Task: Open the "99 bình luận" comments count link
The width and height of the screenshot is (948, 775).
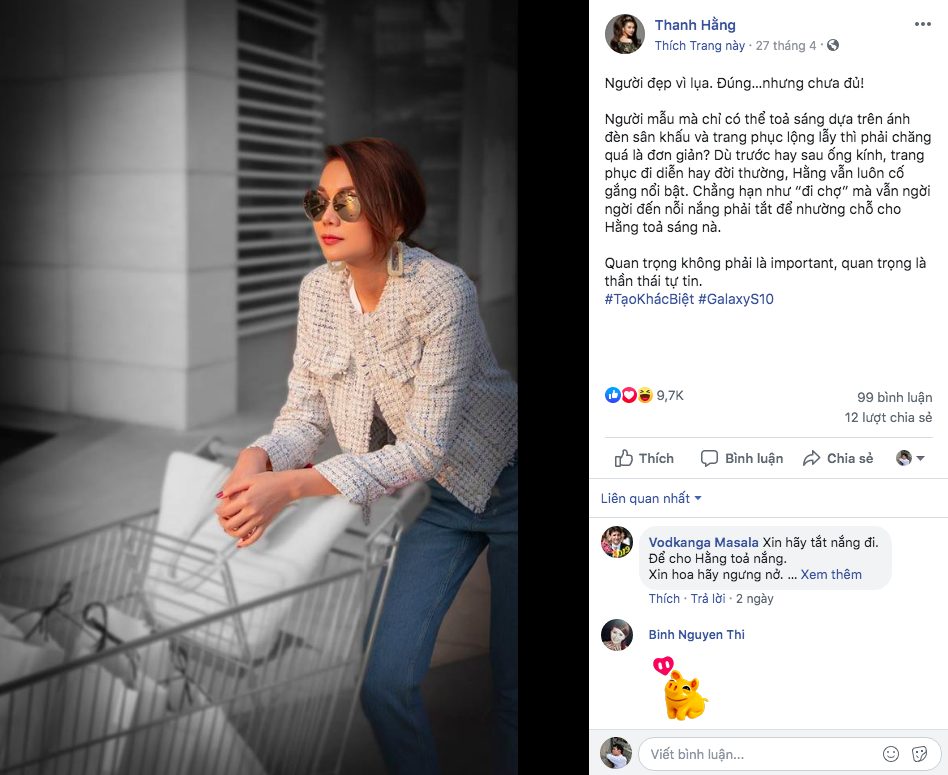Action: [x=895, y=396]
